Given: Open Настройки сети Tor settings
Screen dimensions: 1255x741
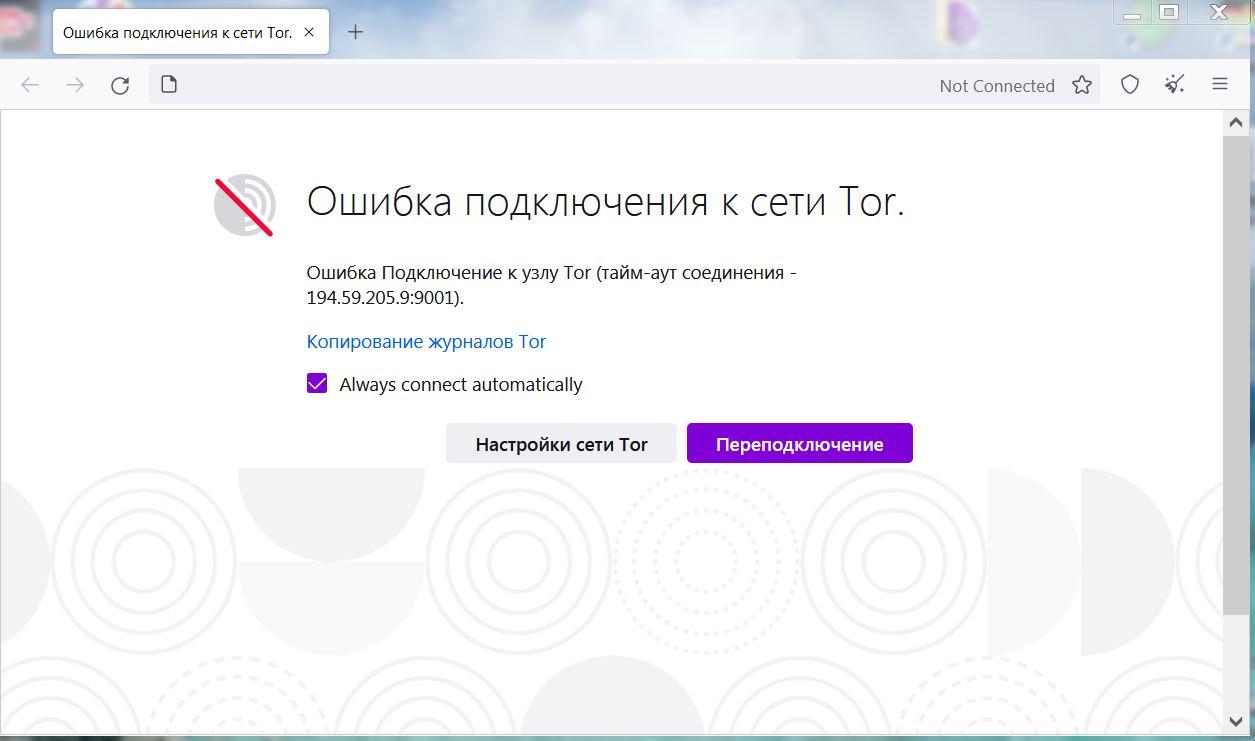Looking at the screenshot, I should click(561, 444).
